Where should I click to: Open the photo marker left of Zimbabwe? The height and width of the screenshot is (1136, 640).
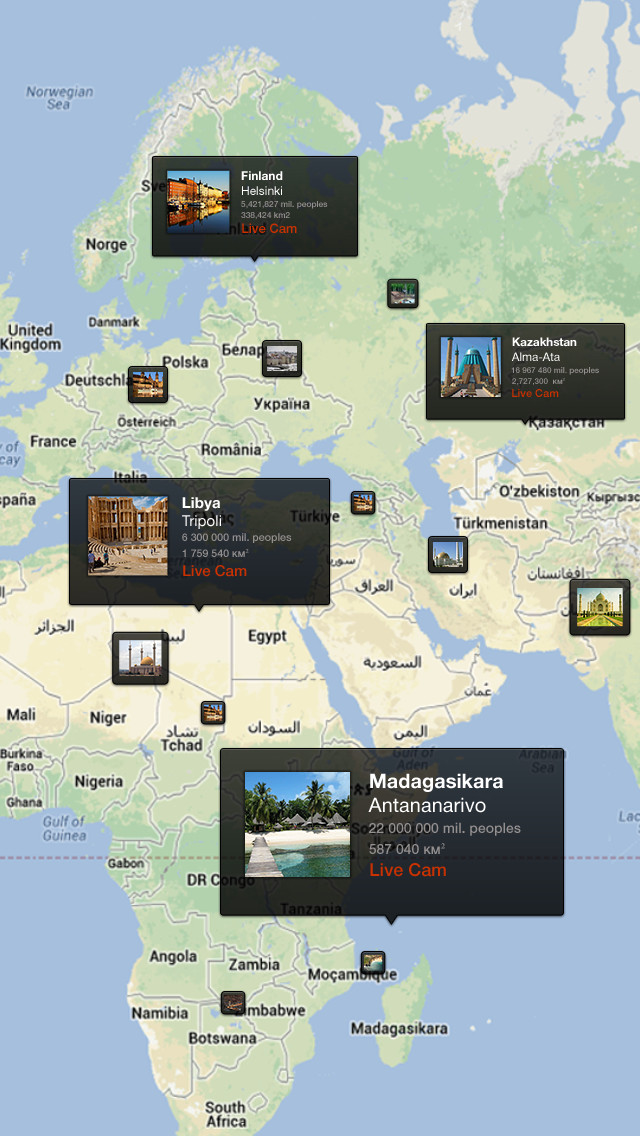point(233,1002)
